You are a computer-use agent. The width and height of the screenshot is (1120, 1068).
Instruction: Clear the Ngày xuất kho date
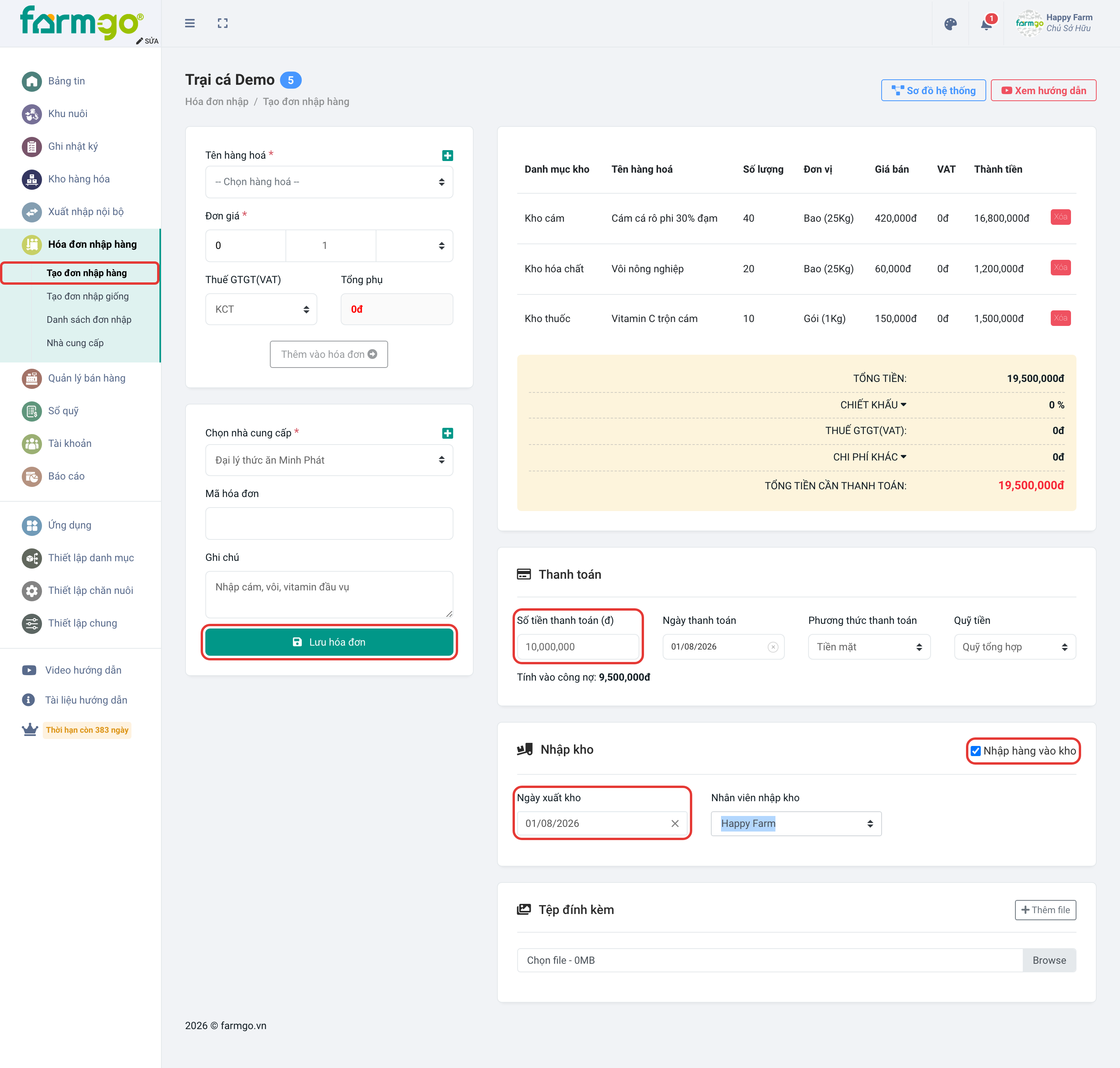[x=675, y=824]
